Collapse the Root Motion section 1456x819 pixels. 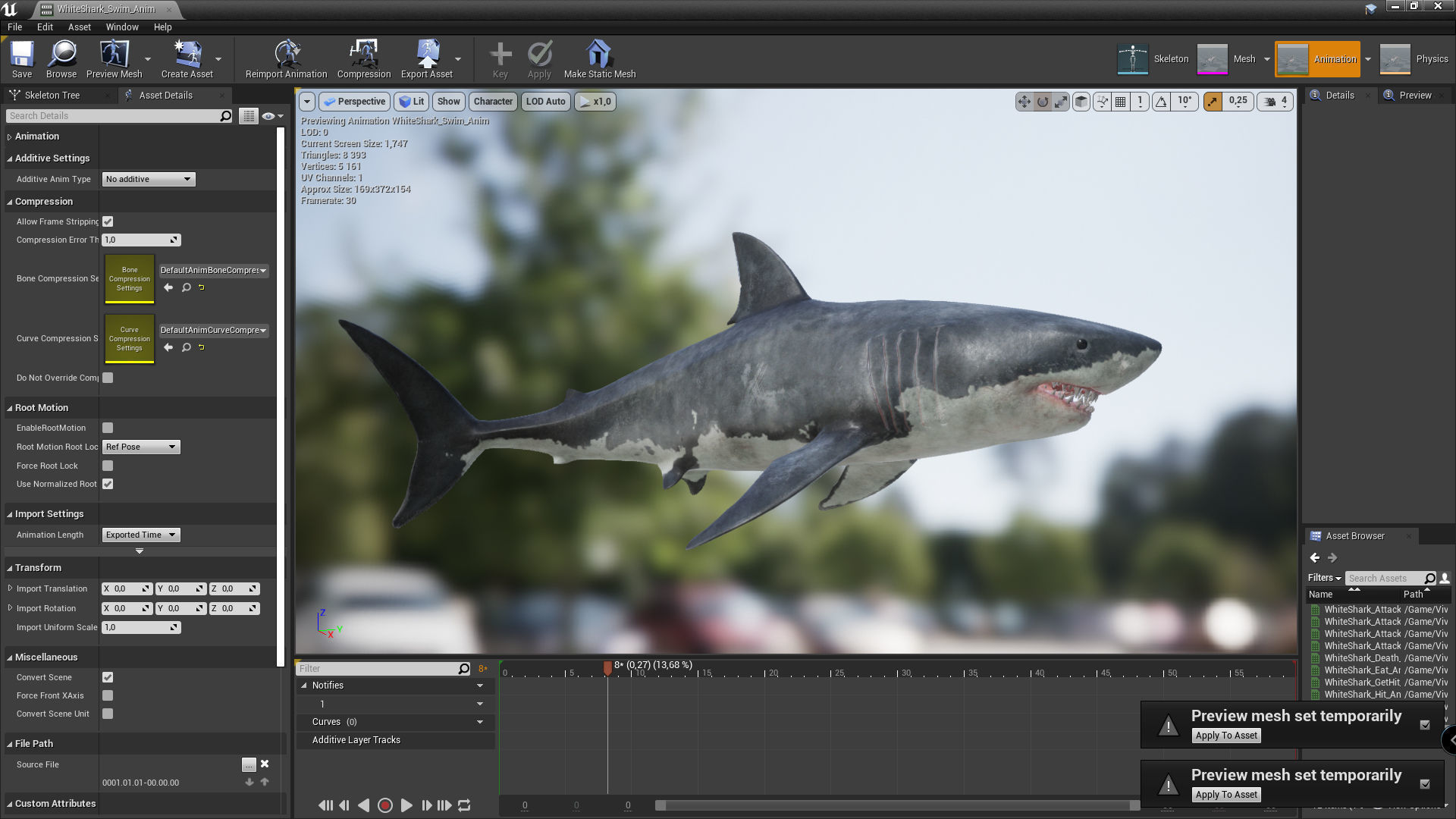click(x=9, y=408)
